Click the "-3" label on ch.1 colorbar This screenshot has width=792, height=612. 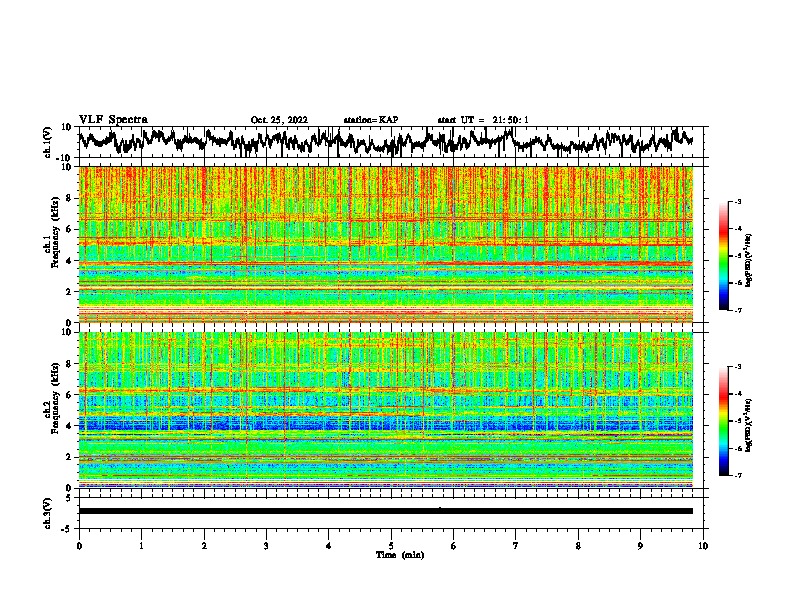(x=738, y=201)
